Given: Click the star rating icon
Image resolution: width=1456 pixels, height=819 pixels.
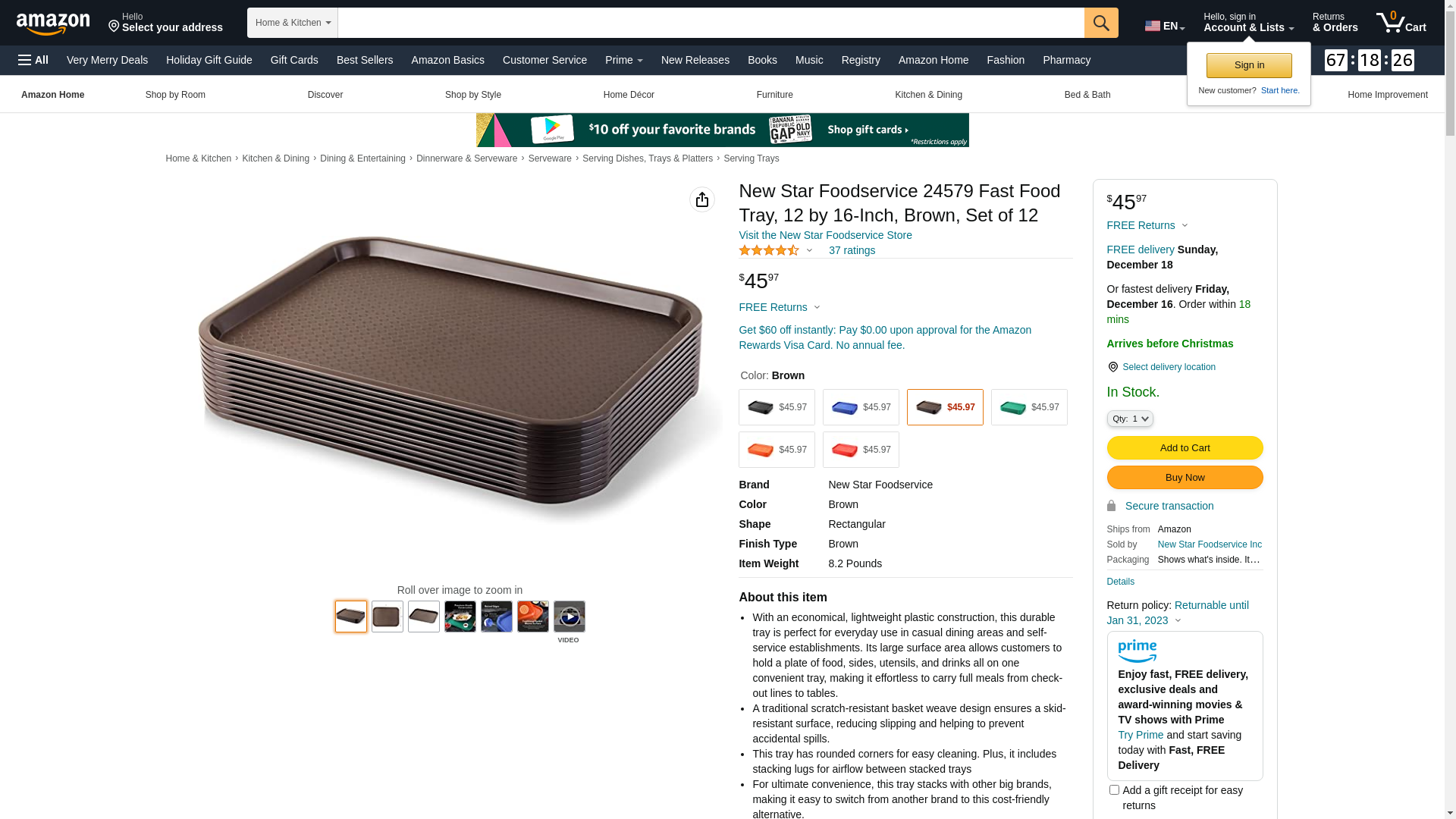Looking at the screenshot, I should [x=769, y=250].
